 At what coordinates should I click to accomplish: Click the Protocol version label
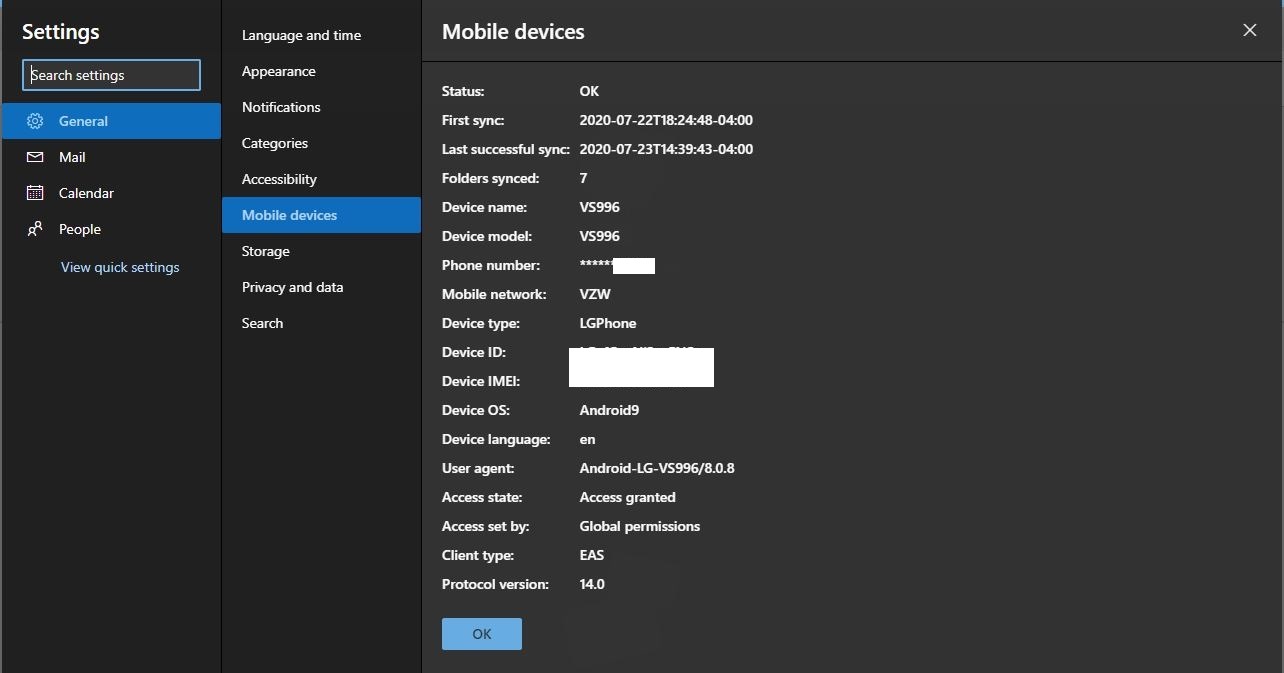tap(495, 584)
